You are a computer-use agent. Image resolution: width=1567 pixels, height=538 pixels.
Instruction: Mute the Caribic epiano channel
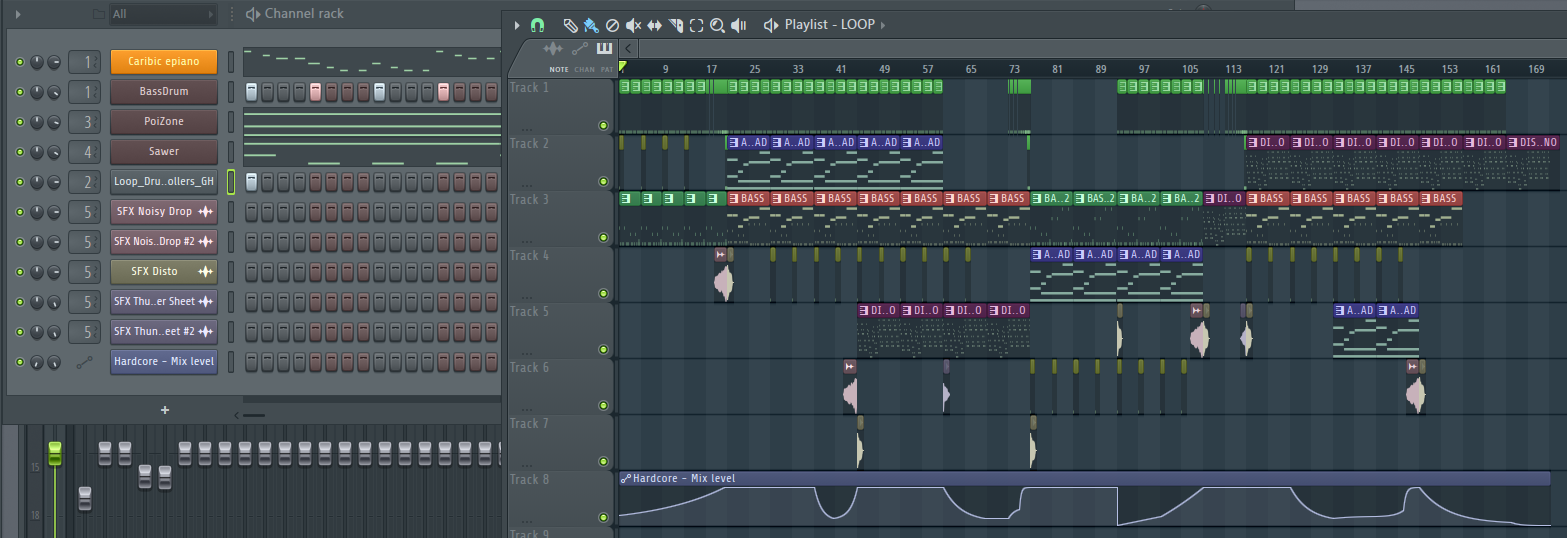[x=19, y=62]
